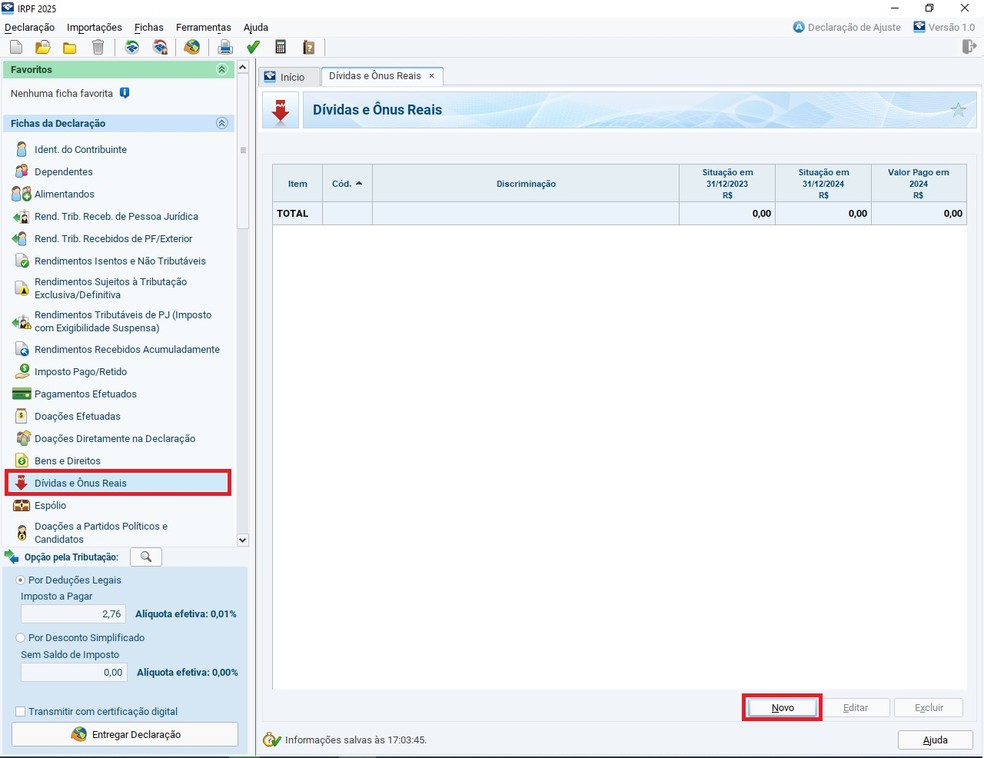Click the exit door icon at top right

click(968, 47)
